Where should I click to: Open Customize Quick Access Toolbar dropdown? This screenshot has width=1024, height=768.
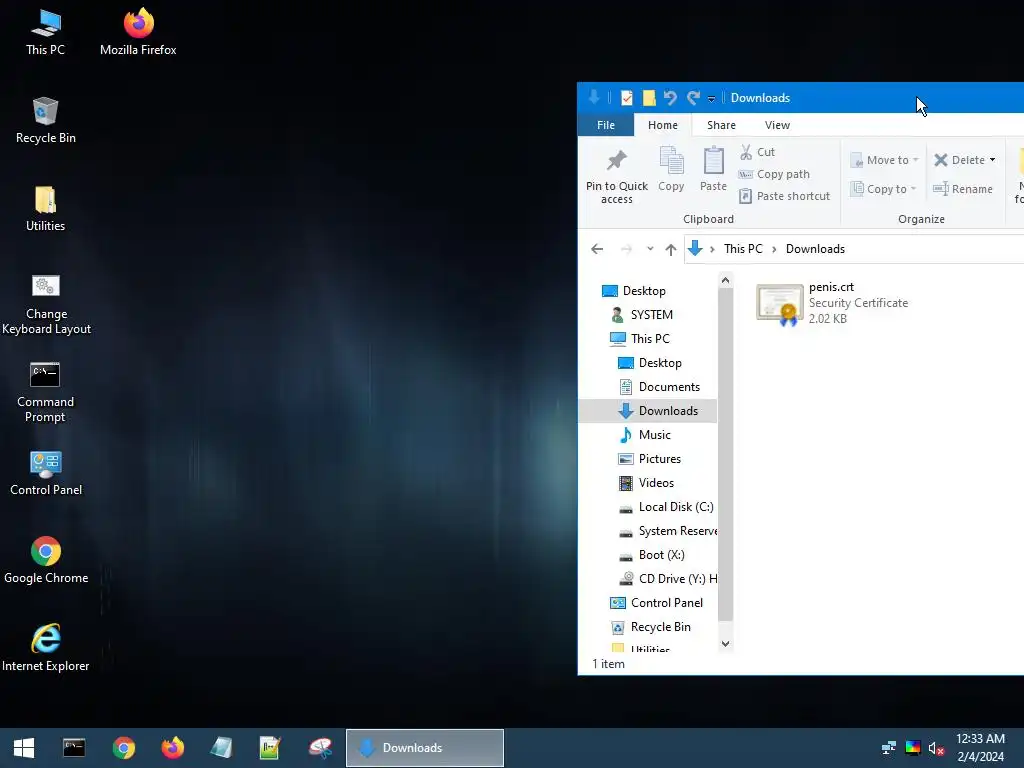point(711,99)
